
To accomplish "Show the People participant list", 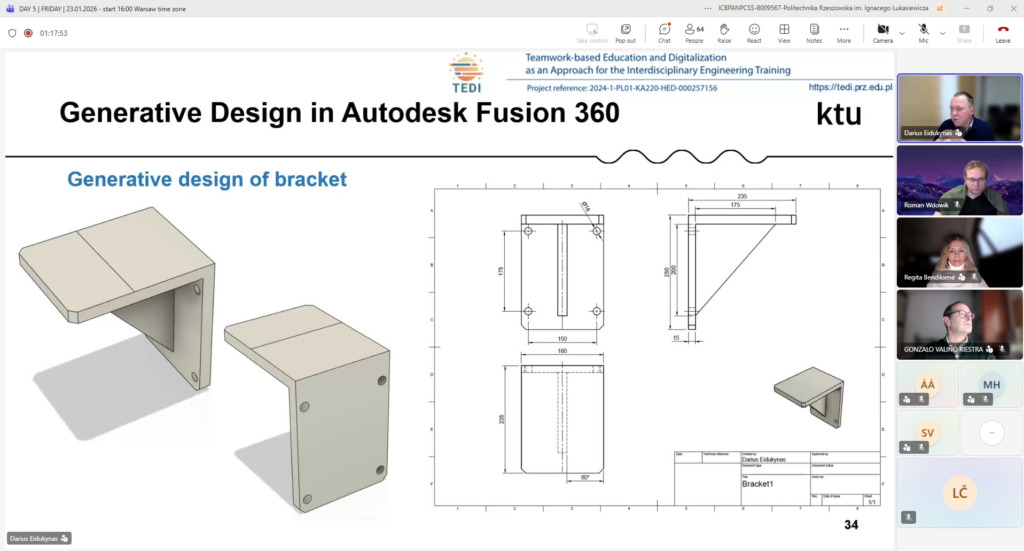I will (x=694, y=32).
